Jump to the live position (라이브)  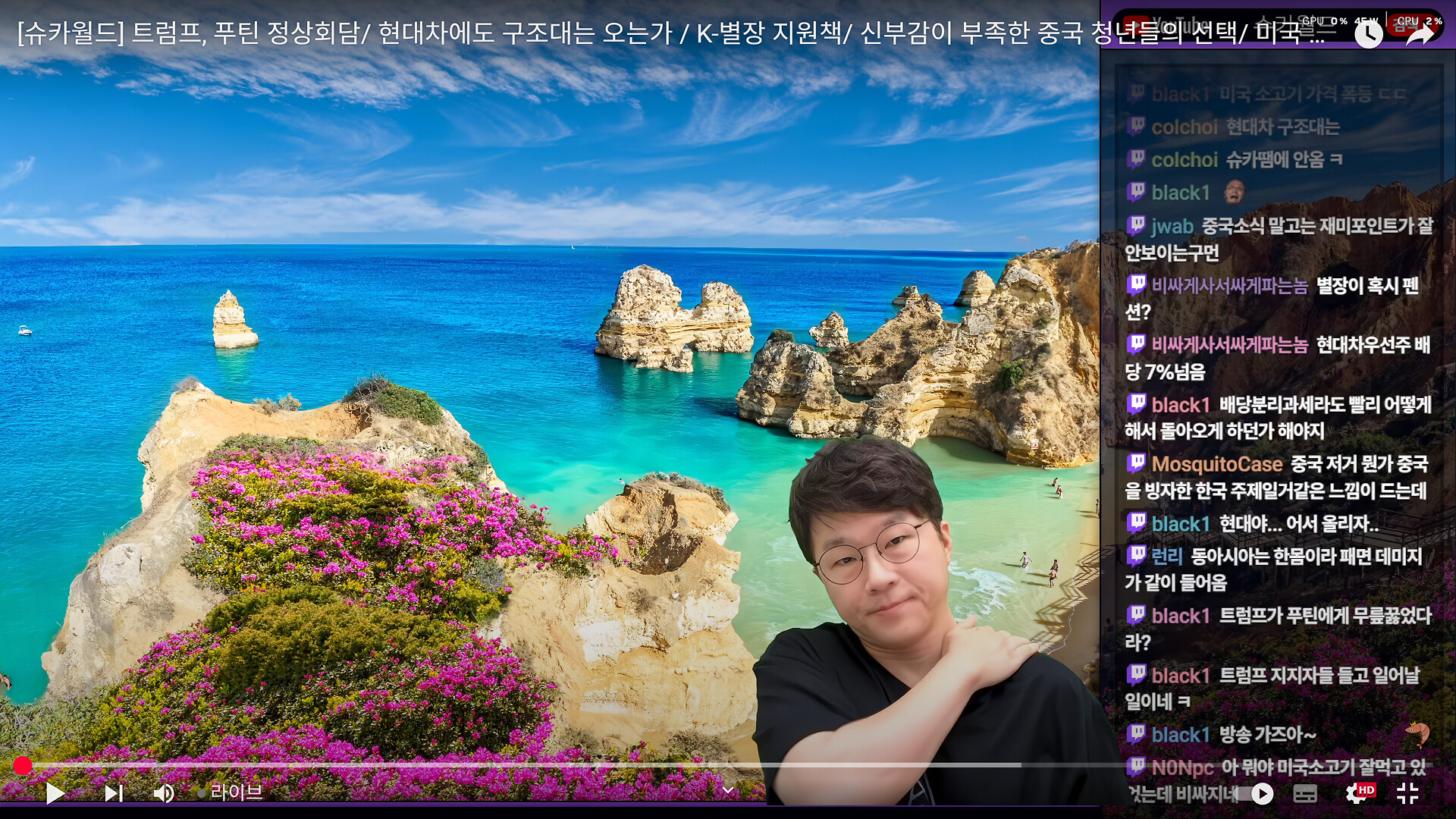point(231,792)
